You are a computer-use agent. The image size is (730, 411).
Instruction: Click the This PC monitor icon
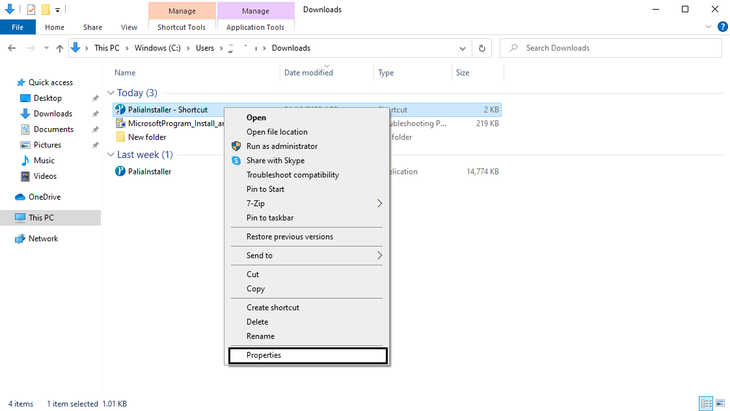pos(20,217)
